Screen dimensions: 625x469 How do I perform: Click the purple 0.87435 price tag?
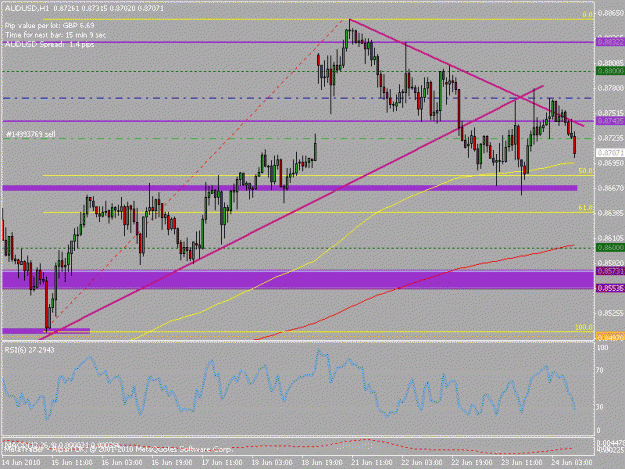[x=610, y=121]
